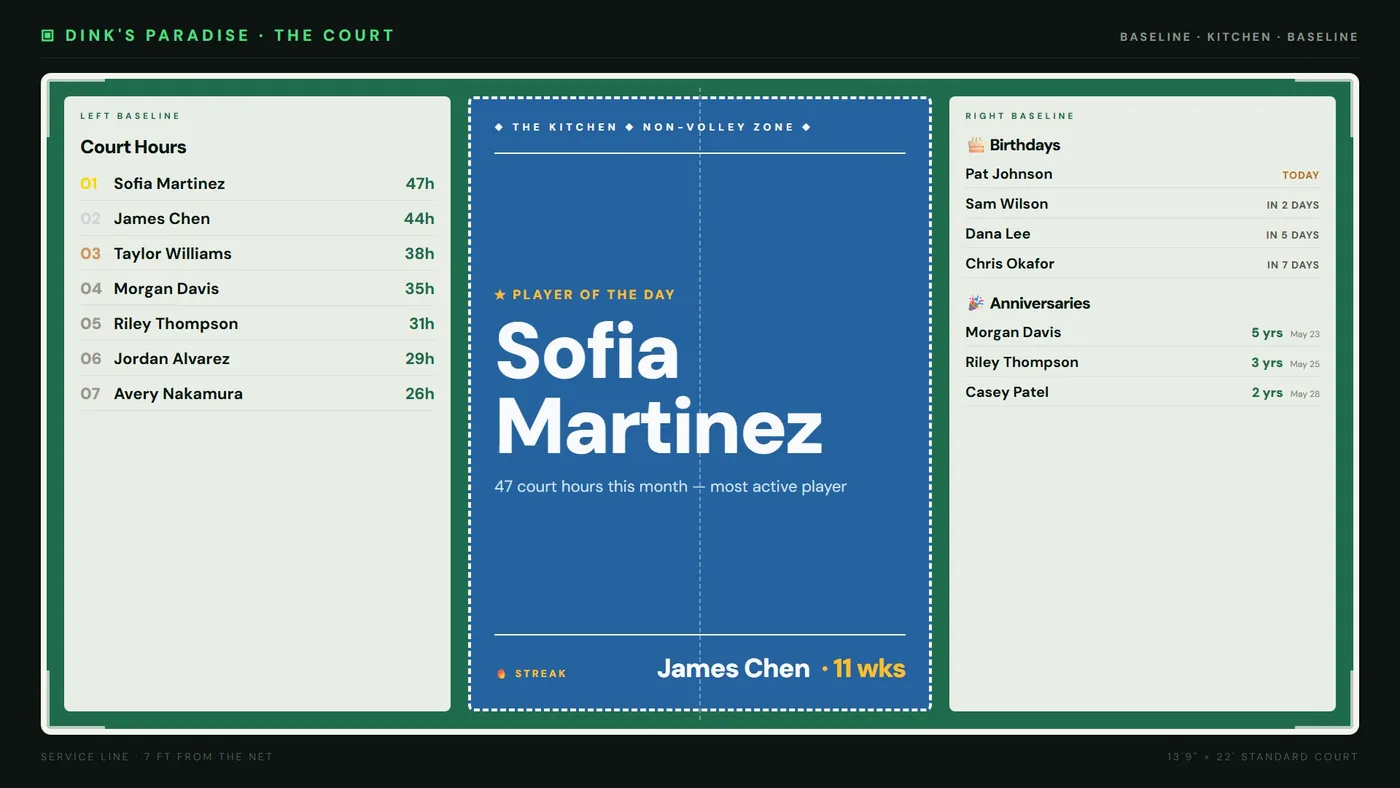The height and width of the screenshot is (788, 1400).
Task: Click James Chen in the streak footer
Action: pos(733,669)
